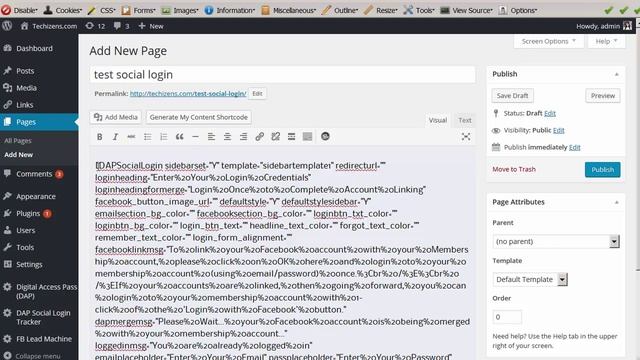Collapse the Page Attributes box
This screenshot has width=640, height=360.
616,202
